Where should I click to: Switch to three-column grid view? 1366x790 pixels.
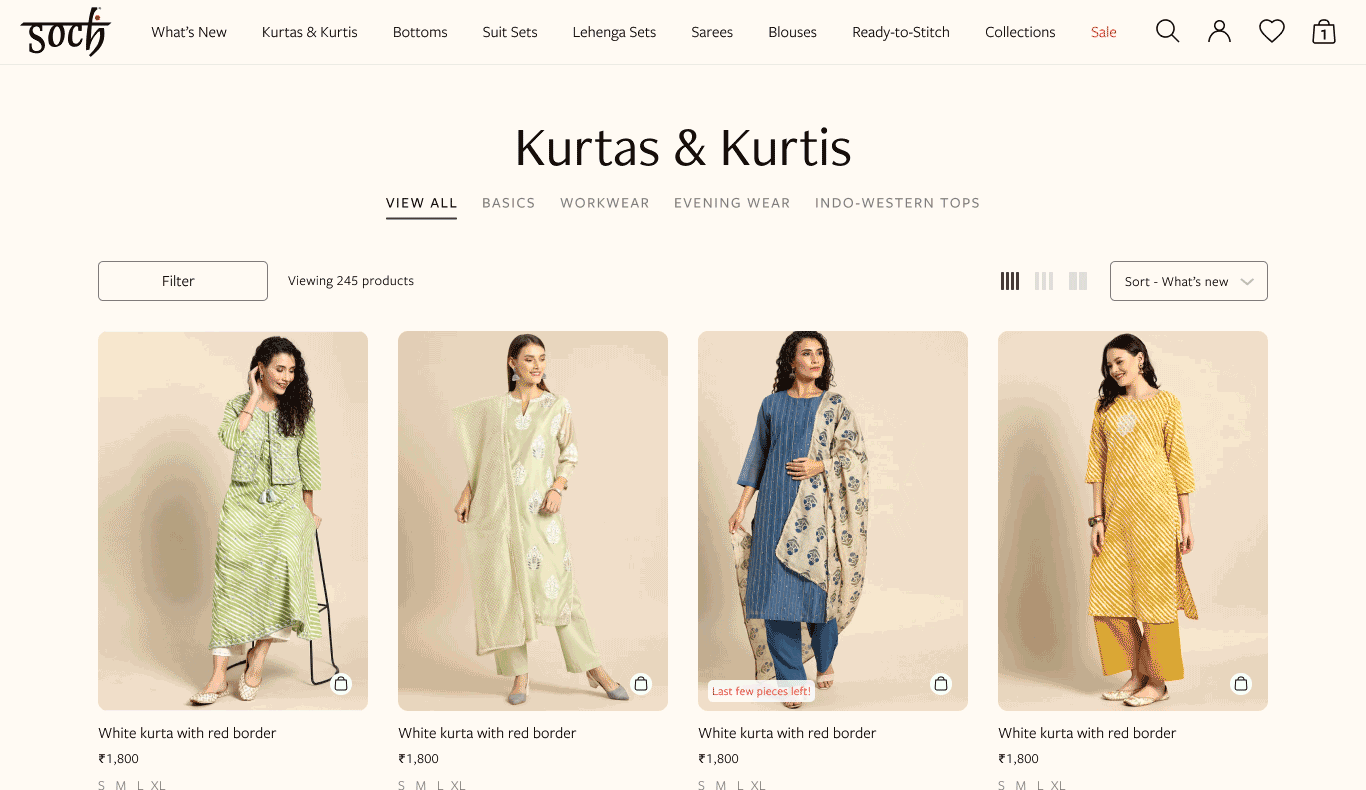click(1044, 281)
